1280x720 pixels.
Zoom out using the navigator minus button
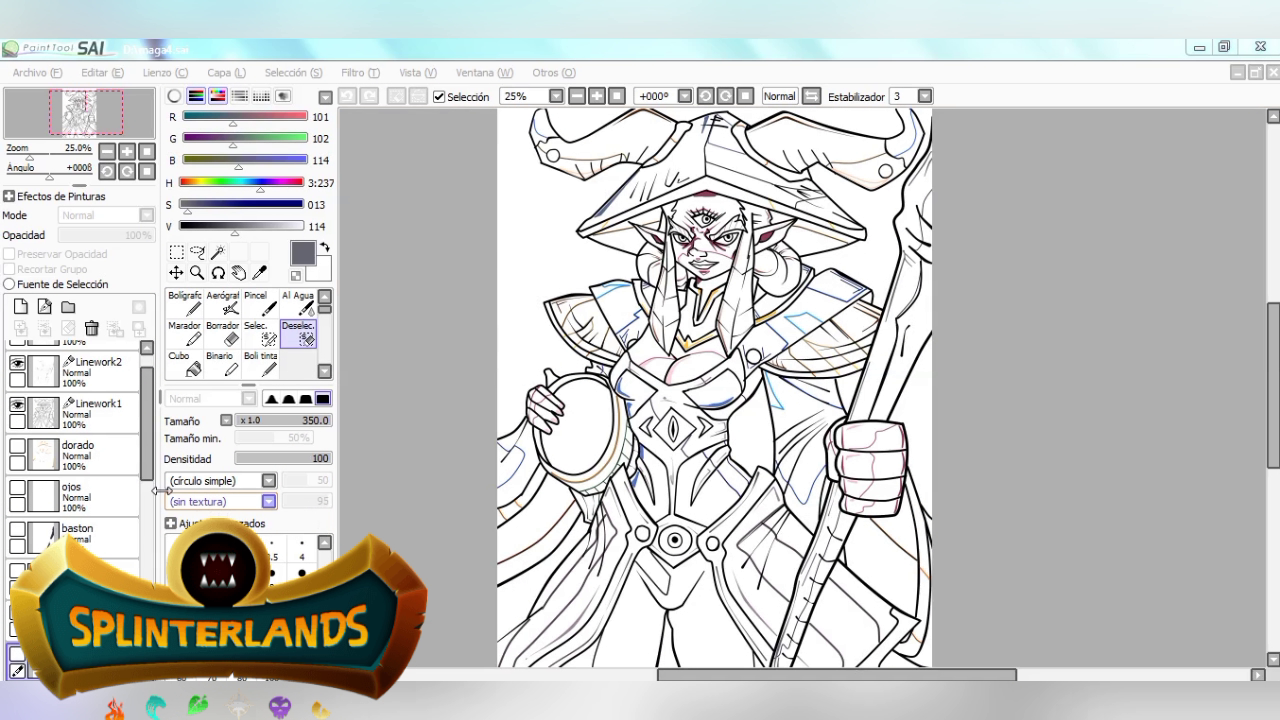pos(107,151)
